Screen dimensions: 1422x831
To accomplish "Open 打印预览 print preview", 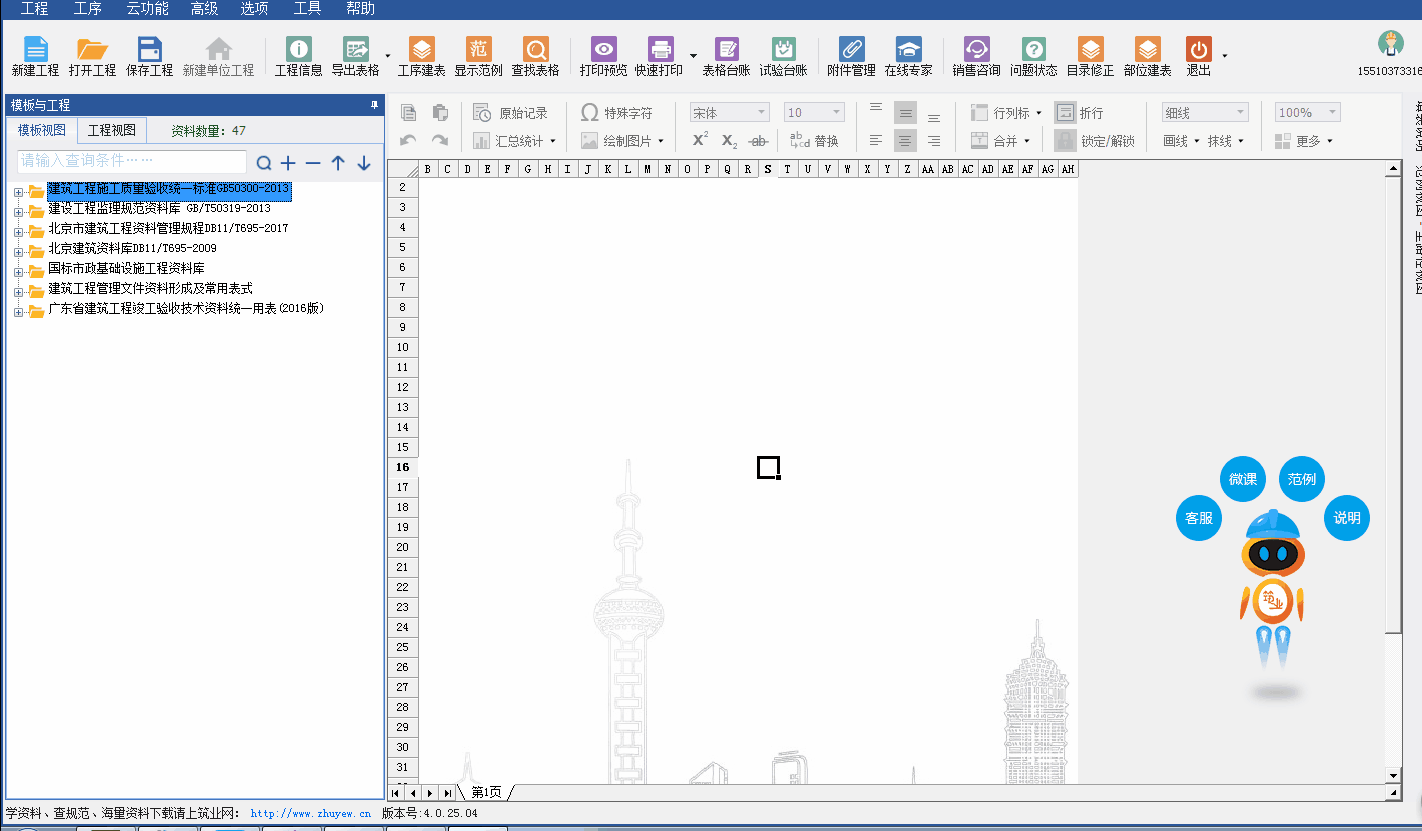I will click(603, 50).
